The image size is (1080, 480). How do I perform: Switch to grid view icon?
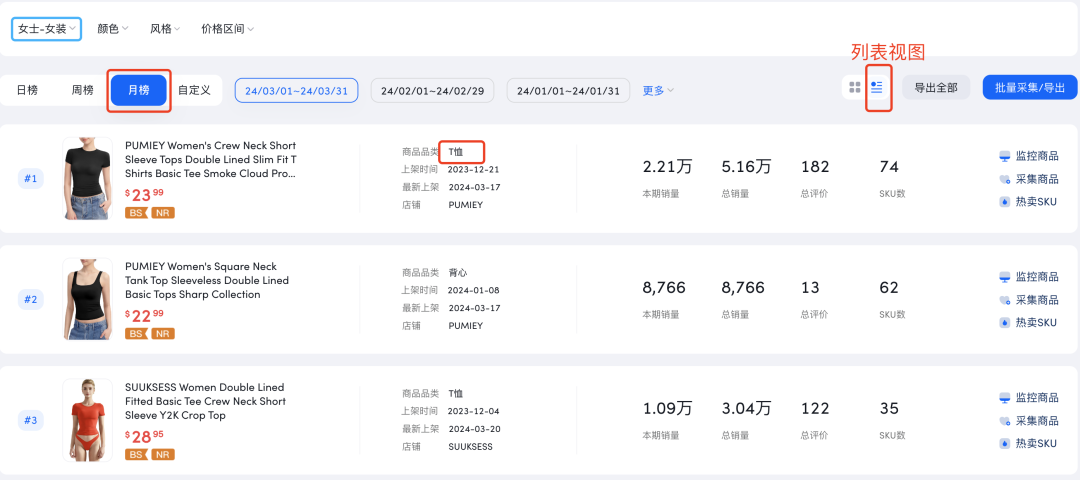click(855, 87)
